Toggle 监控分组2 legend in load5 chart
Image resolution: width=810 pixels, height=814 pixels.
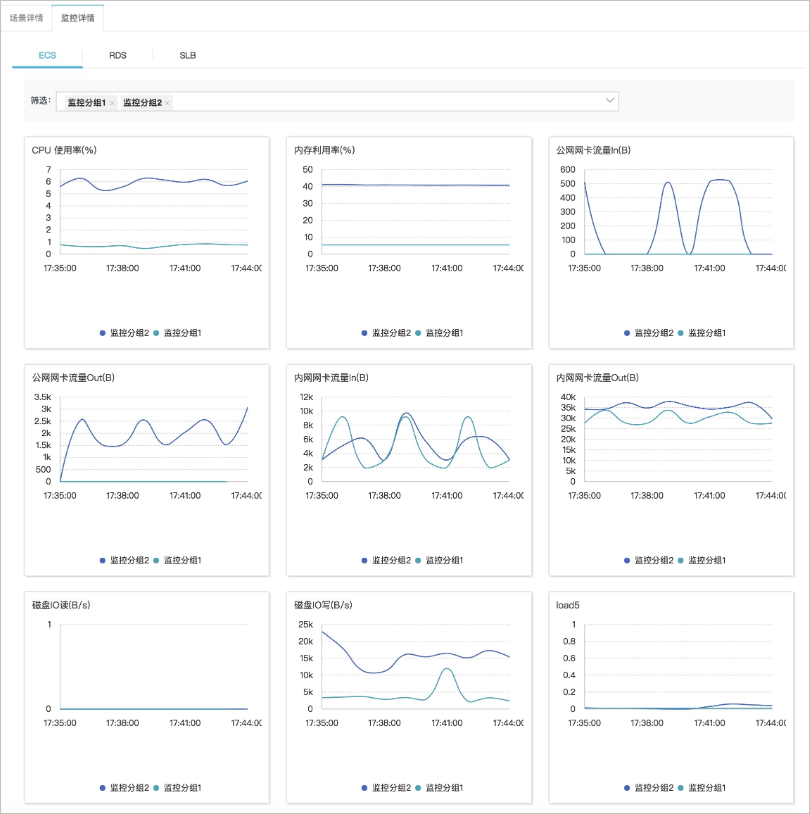tap(649, 788)
